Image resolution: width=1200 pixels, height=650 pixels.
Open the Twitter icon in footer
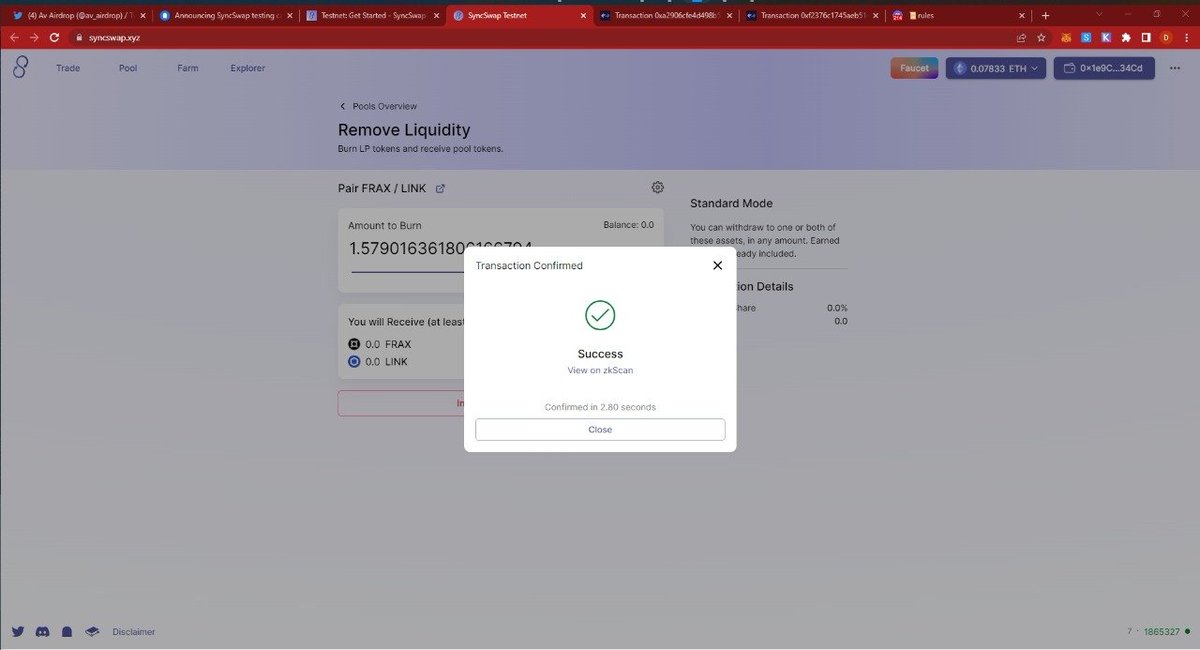tap(18, 632)
